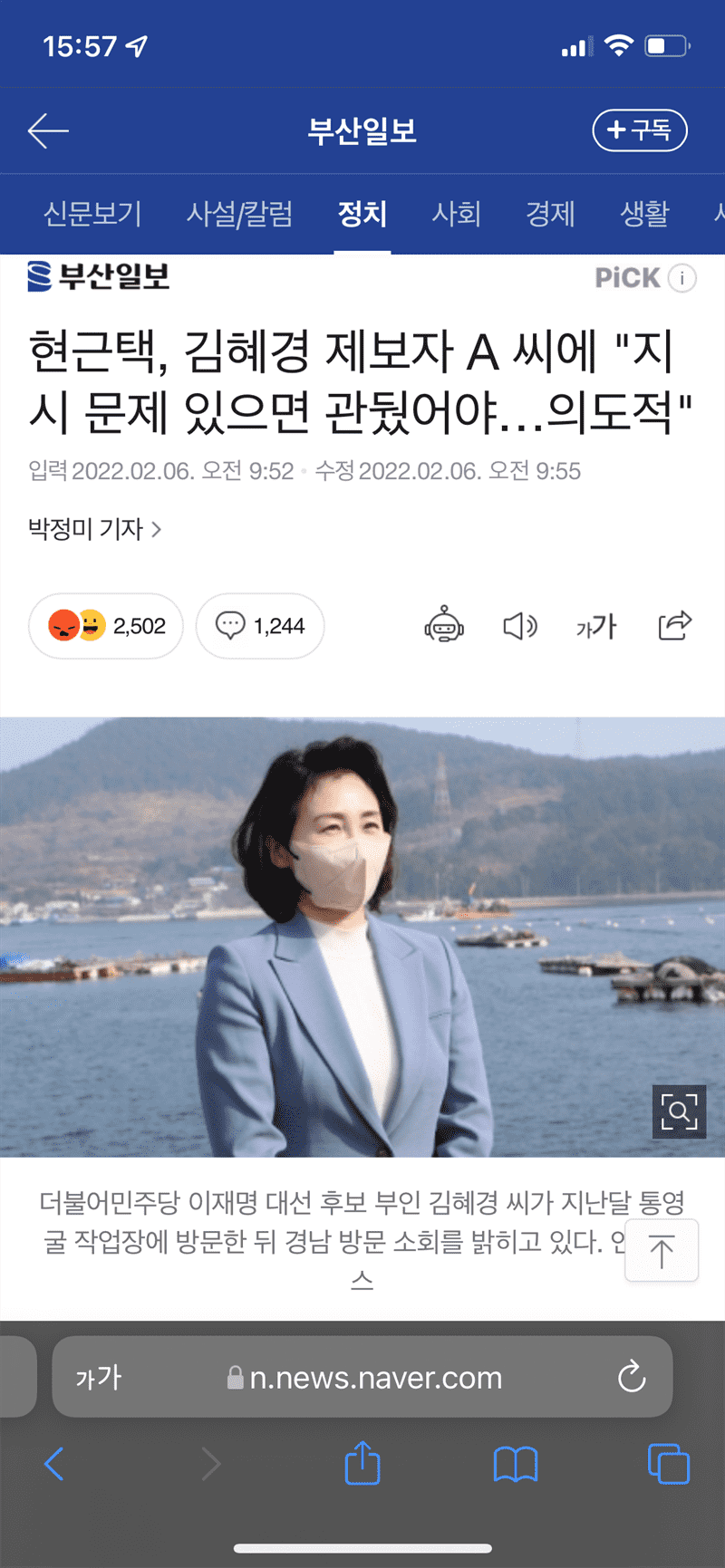Expand reporter 박정미 기자 chevron
Screen dimensions: 725x1568
pos(157,529)
